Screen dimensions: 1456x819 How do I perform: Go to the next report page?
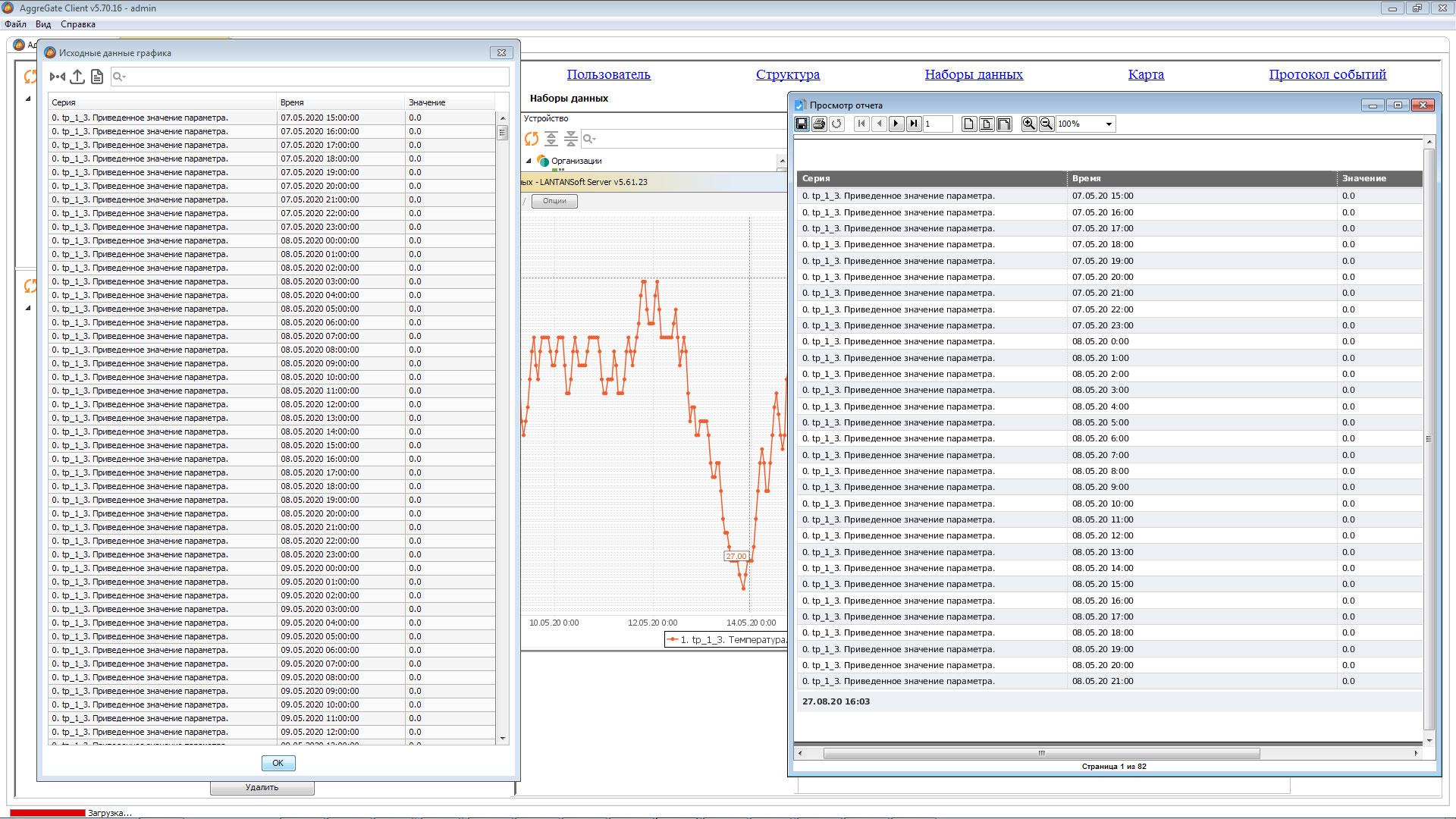pos(896,124)
